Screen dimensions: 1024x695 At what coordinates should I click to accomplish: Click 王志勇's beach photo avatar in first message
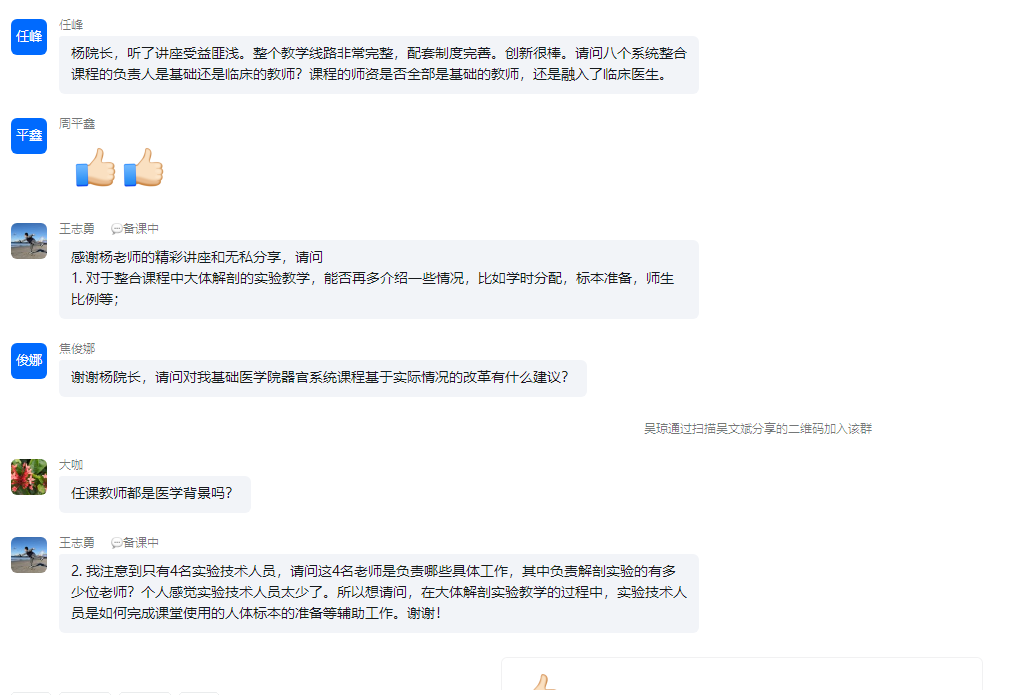pos(29,241)
